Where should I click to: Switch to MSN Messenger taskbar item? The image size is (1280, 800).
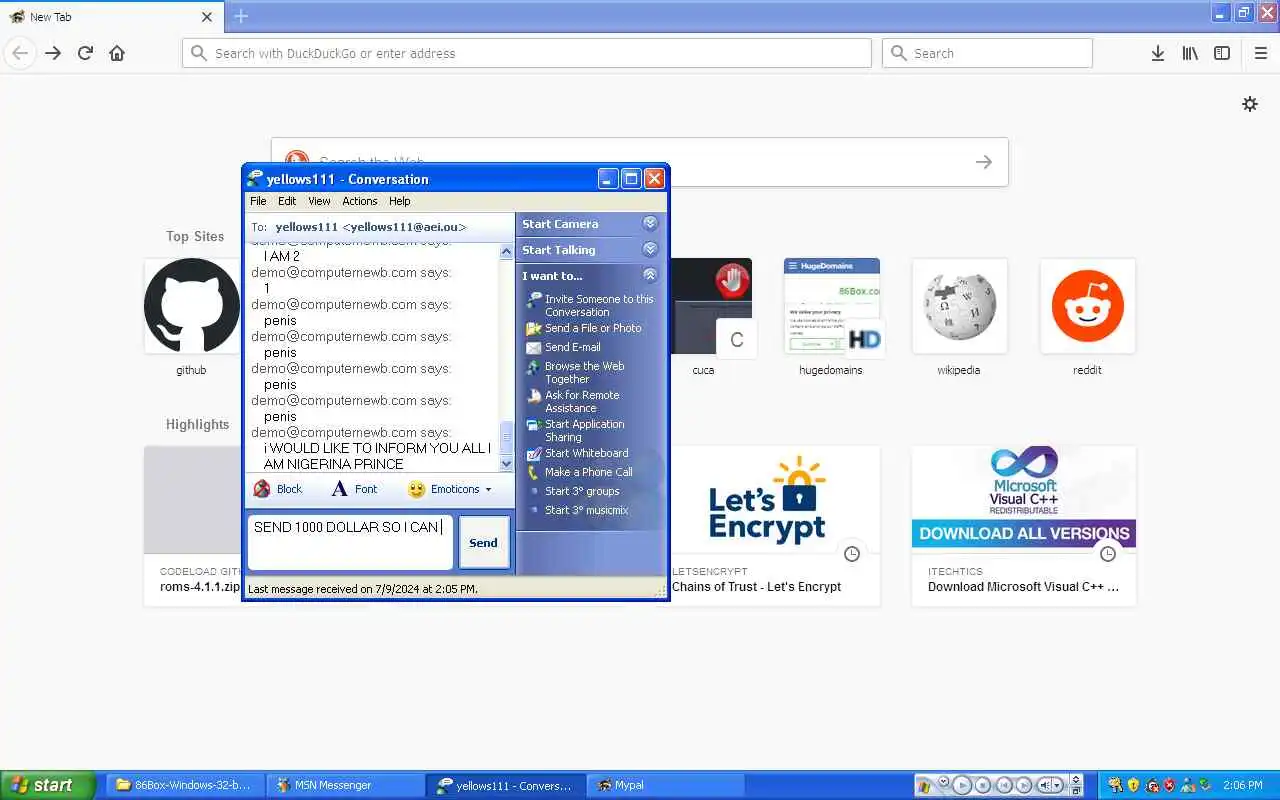[x=344, y=785]
